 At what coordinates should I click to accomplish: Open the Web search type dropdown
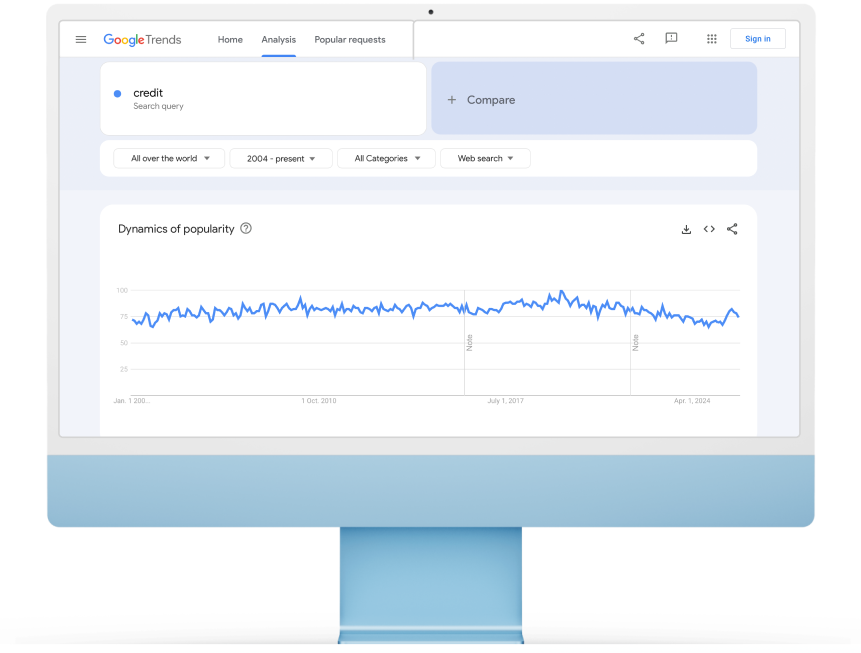click(x=485, y=158)
